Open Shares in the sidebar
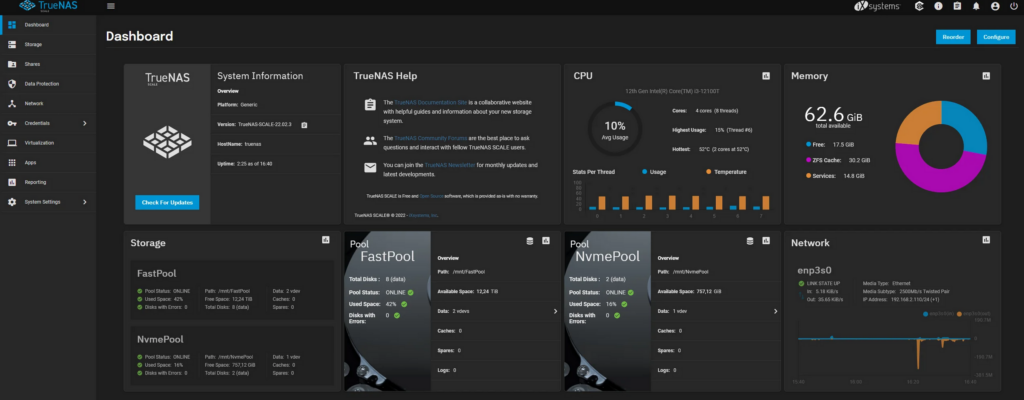 click(48, 64)
